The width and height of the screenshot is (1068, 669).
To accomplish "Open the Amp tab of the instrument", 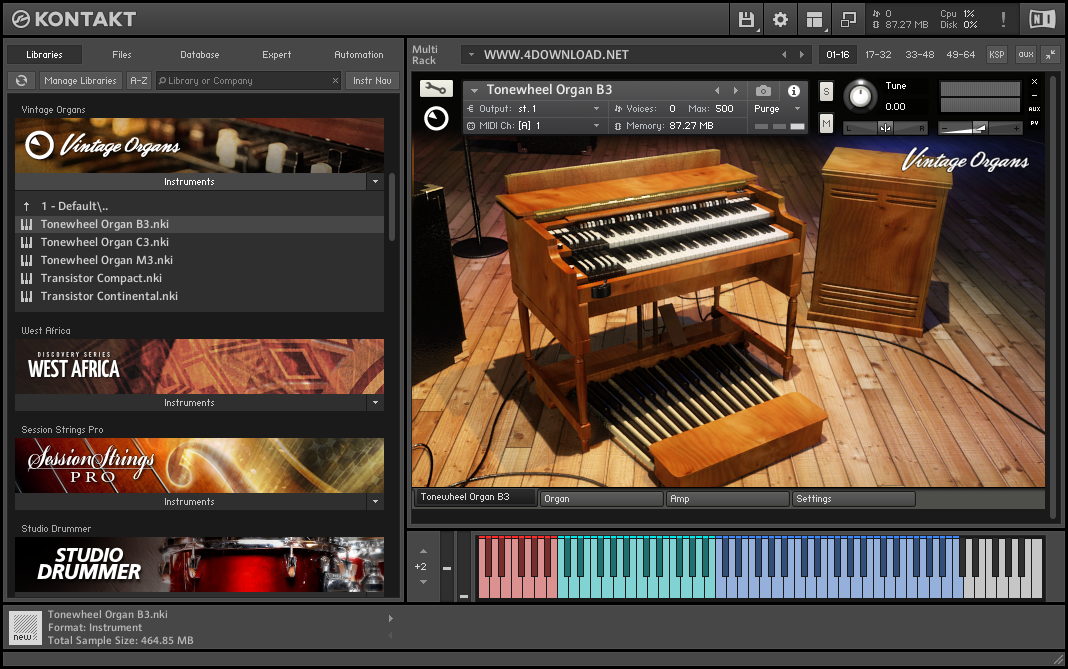I will coord(727,498).
